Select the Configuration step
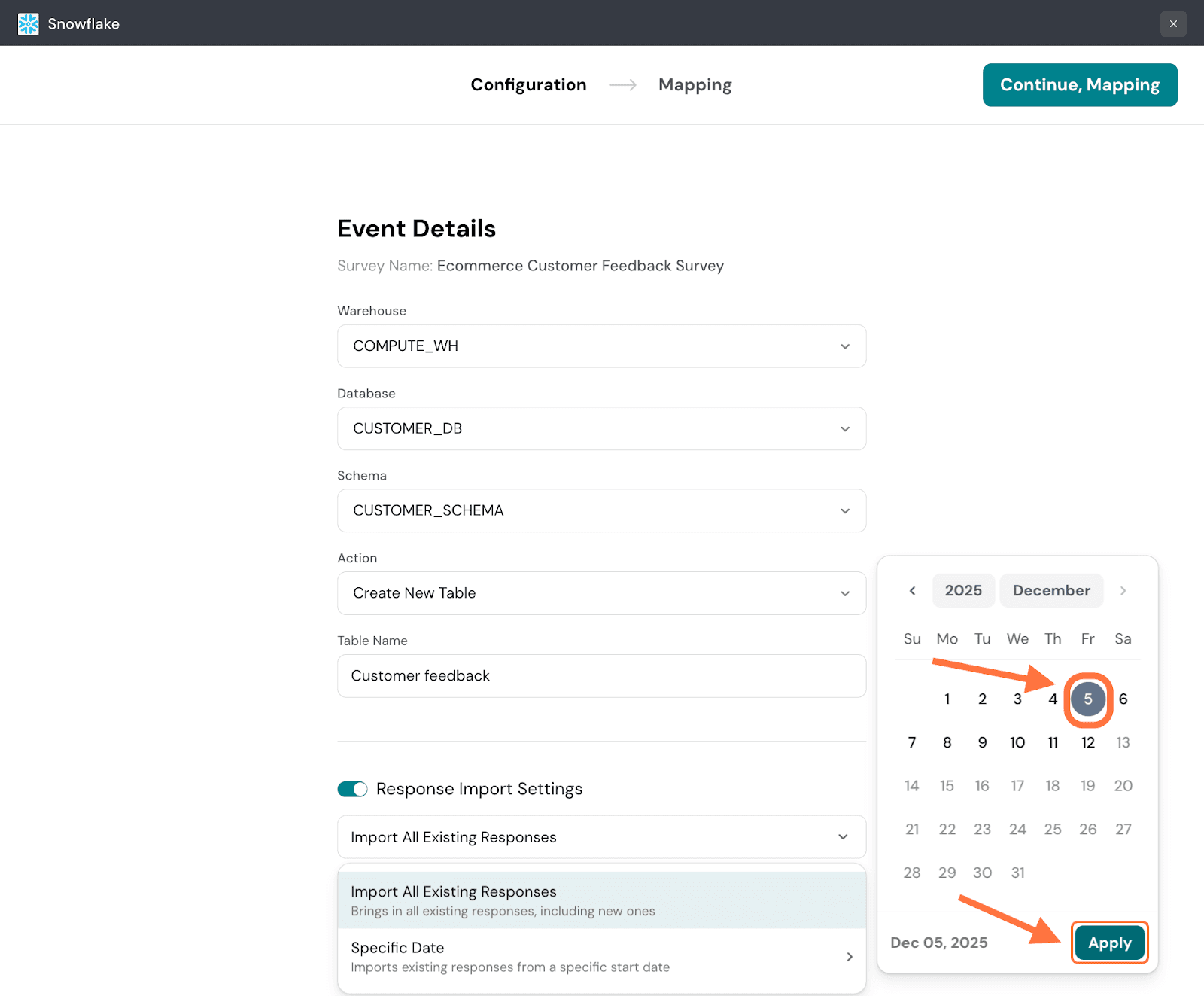 (528, 85)
